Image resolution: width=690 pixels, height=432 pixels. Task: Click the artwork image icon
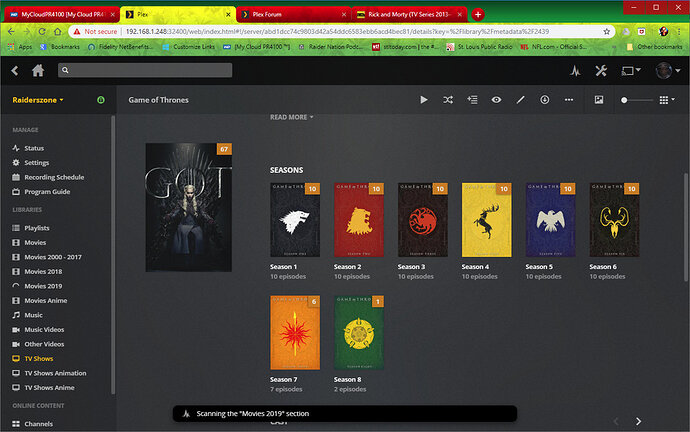(x=599, y=100)
